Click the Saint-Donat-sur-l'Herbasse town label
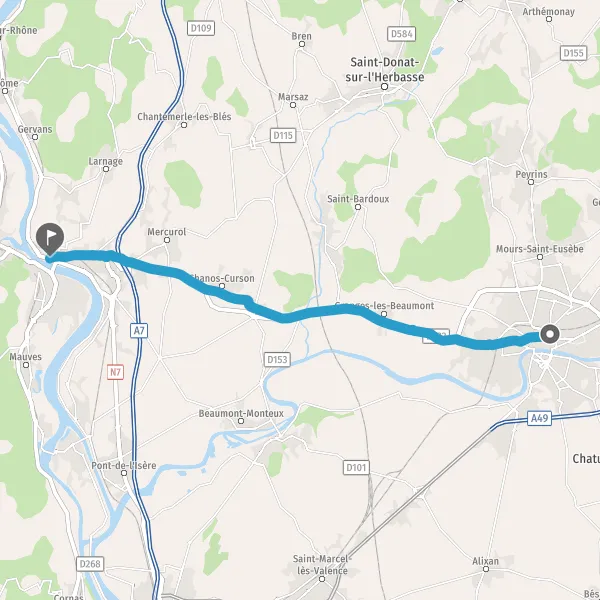Screen dimensions: 600x600 tap(385, 69)
